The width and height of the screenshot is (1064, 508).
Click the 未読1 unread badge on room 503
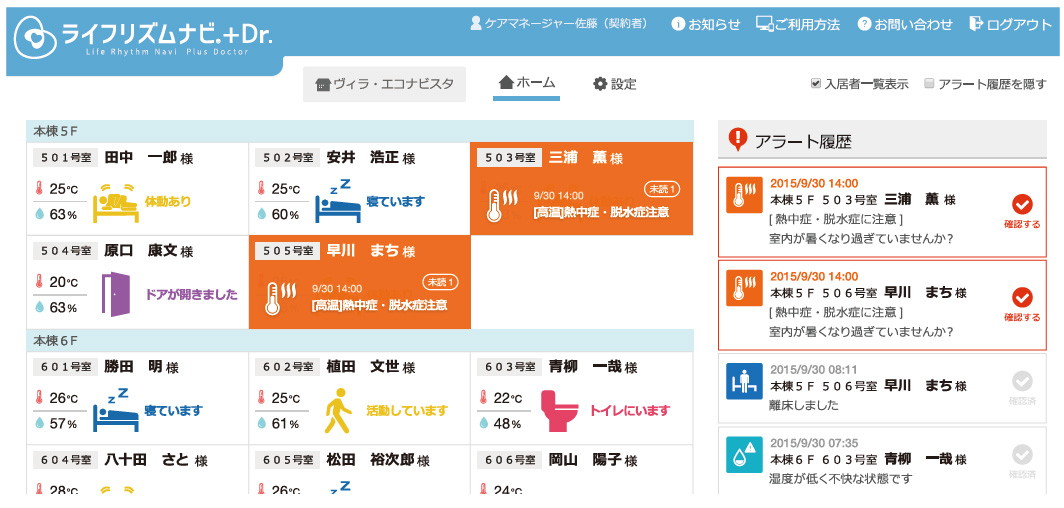(662, 189)
